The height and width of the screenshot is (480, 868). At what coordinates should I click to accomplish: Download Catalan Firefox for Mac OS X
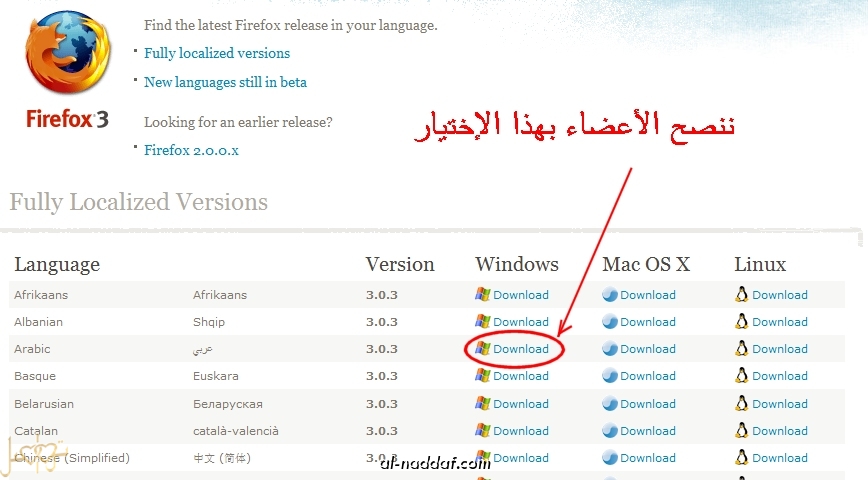(648, 431)
